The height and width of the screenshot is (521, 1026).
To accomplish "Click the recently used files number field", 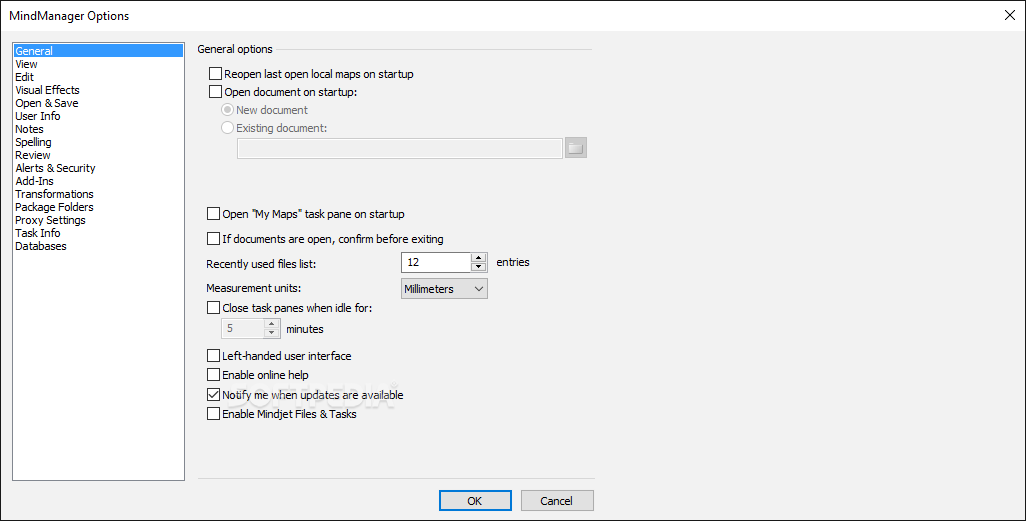I will click(436, 262).
